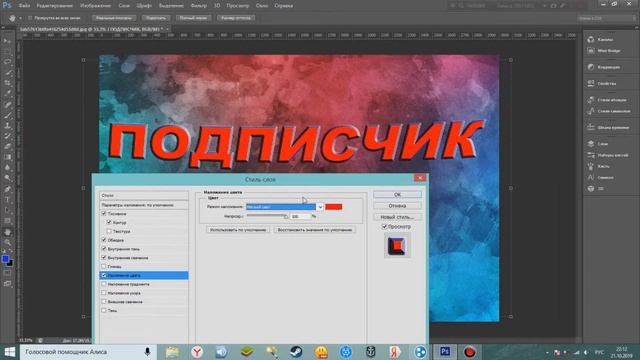Image resolution: width=640 pixels, height=360 pixels.
Task: Uncheck the Внутреннее свечение checkbox
Action: [x=104, y=258]
